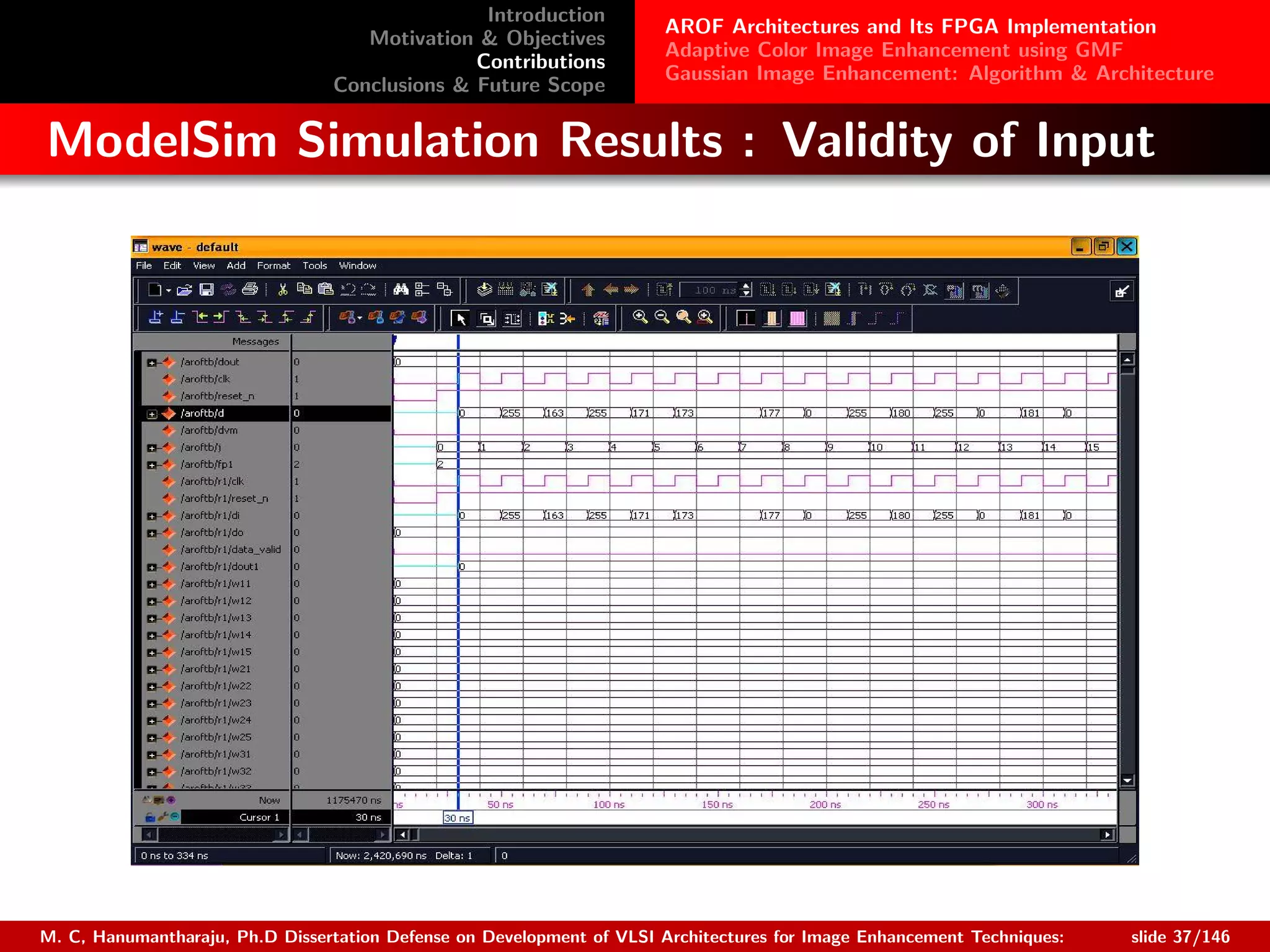Select the arrow Select Mode tool
1270x952 pixels.
tap(460, 319)
